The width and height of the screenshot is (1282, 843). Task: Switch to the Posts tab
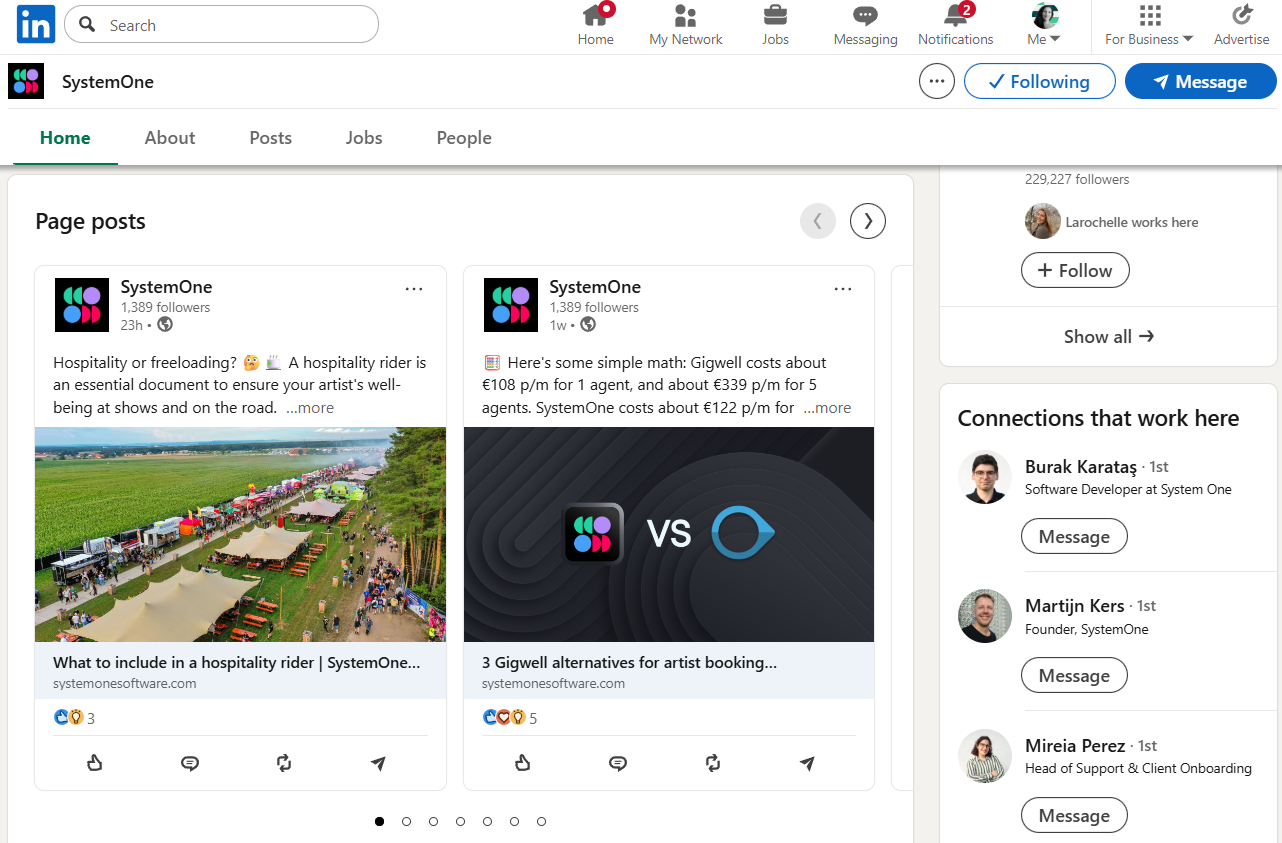pos(271,138)
